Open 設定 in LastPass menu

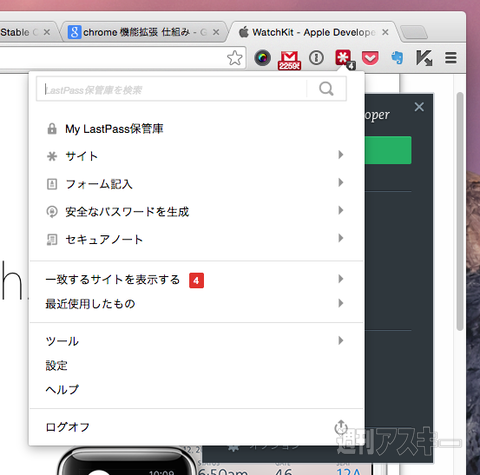click(x=196, y=365)
